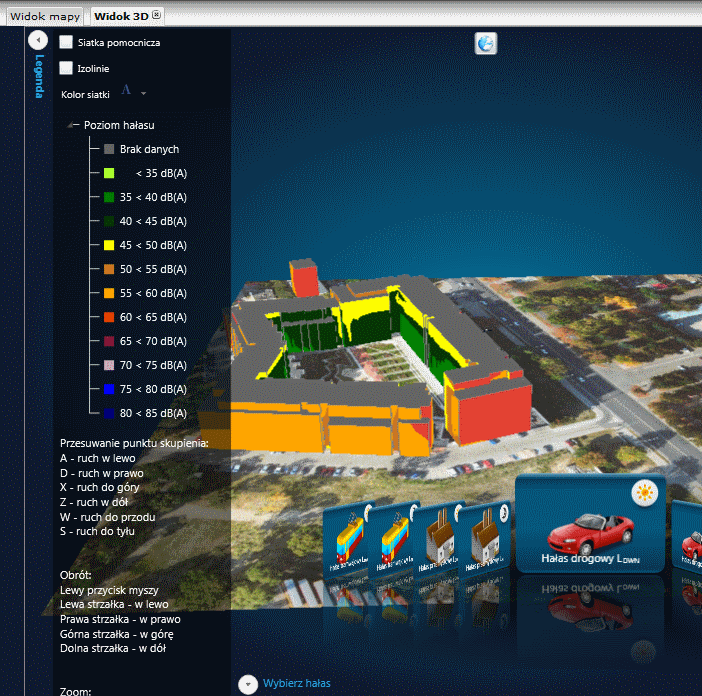702x696 pixels.
Task: Click the 'D - ruch w prawo' instruction
Action: [102, 473]
